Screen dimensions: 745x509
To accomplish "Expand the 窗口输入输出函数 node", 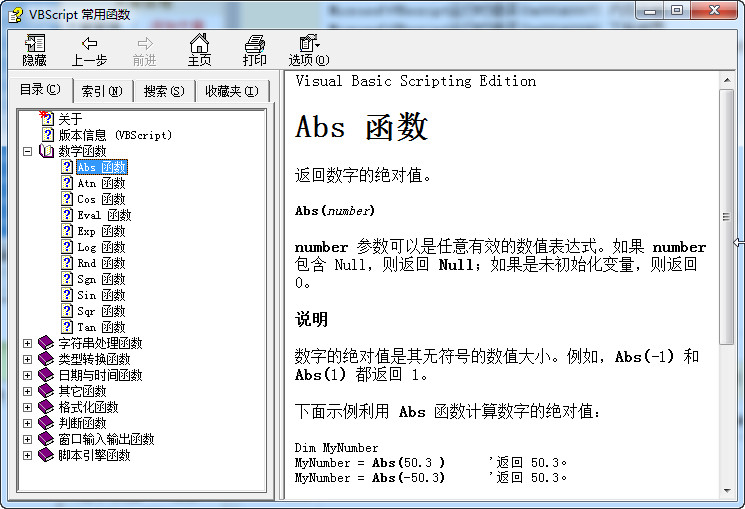I will (x=28, y=439).
